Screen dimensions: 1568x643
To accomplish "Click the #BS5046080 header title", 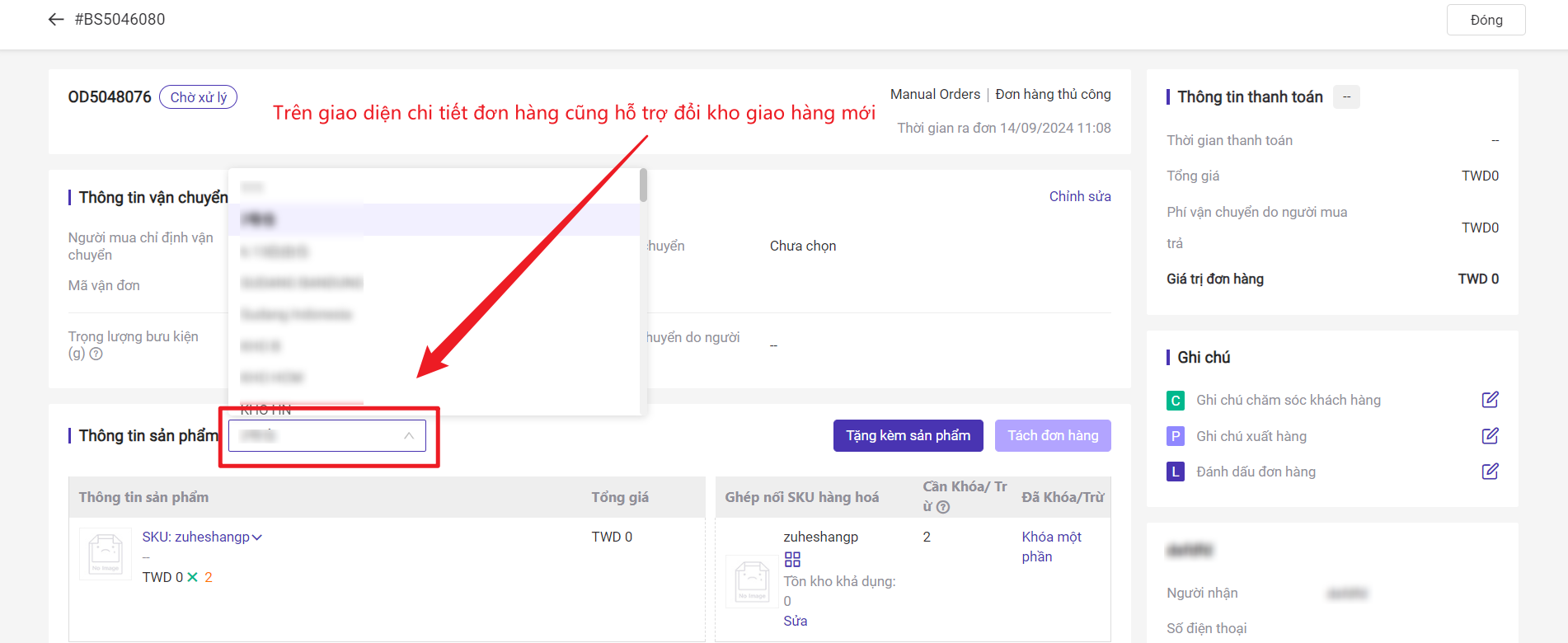I will (120, 20).
